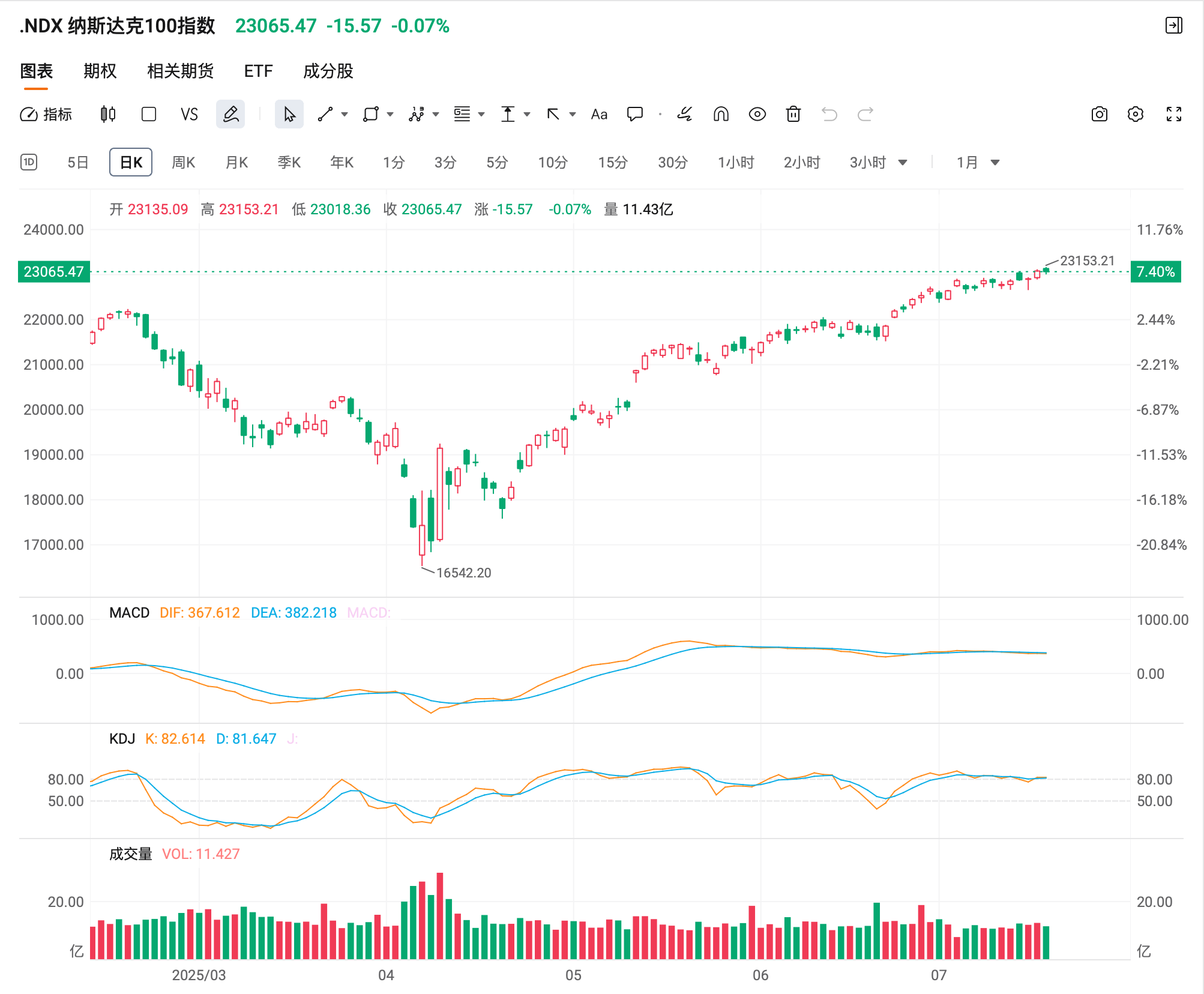
Task: Toggle the drawing pencil tool
Action: (x=230, y=114)
